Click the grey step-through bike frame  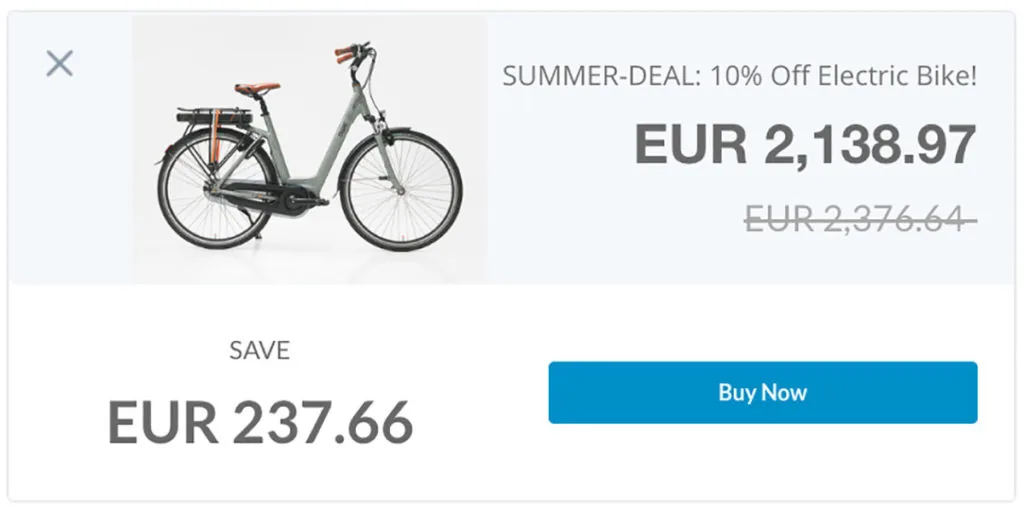(327, 148)
